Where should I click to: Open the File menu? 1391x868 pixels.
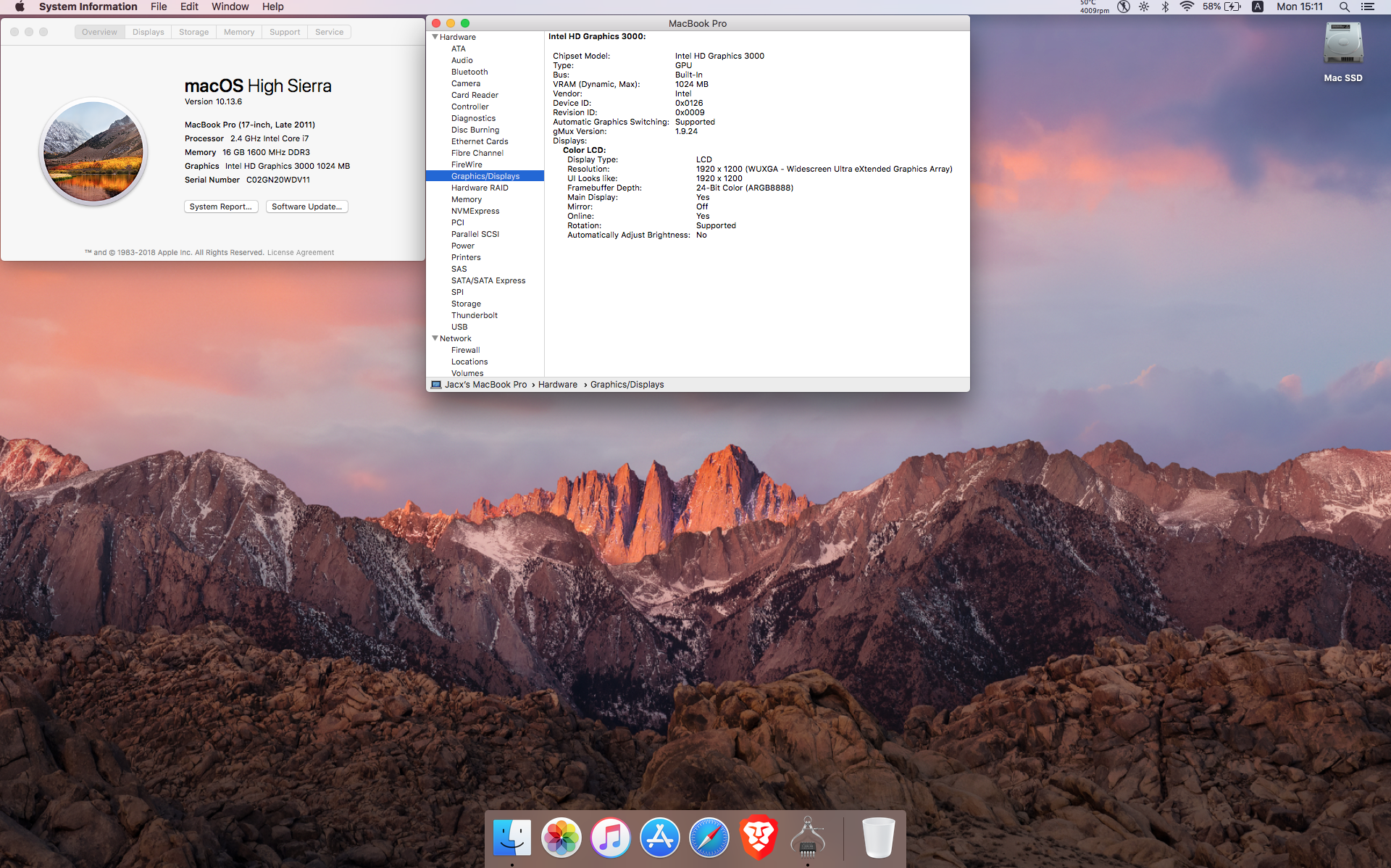tap(159, 7)
